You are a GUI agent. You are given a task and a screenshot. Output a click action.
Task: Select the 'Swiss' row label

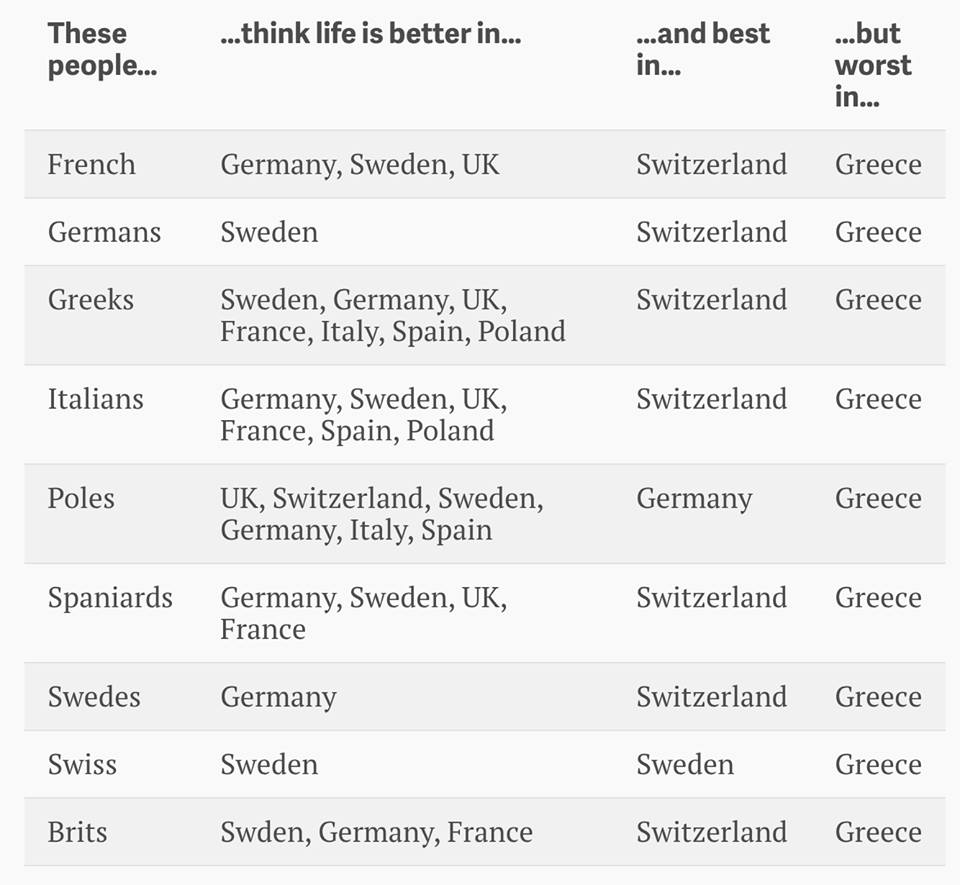[x=82, y=765]
